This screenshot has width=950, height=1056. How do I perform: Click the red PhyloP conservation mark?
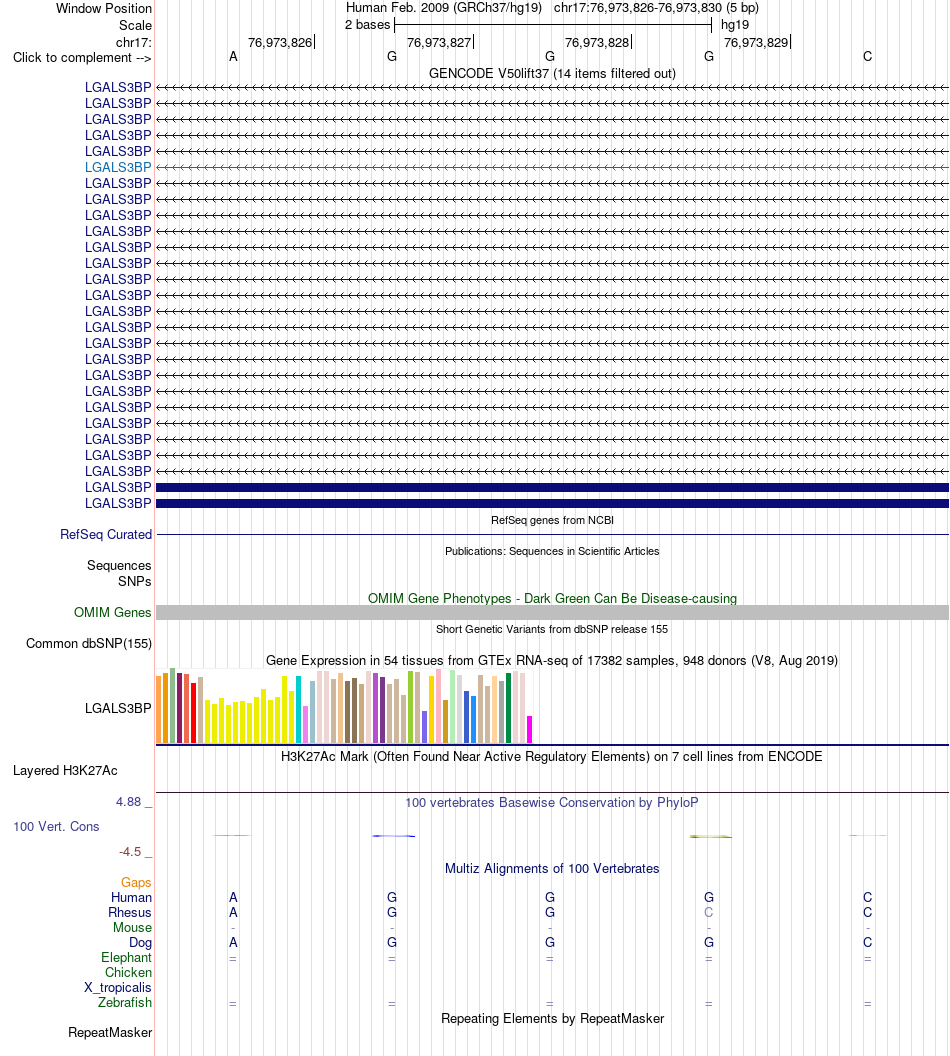(232, 835)
